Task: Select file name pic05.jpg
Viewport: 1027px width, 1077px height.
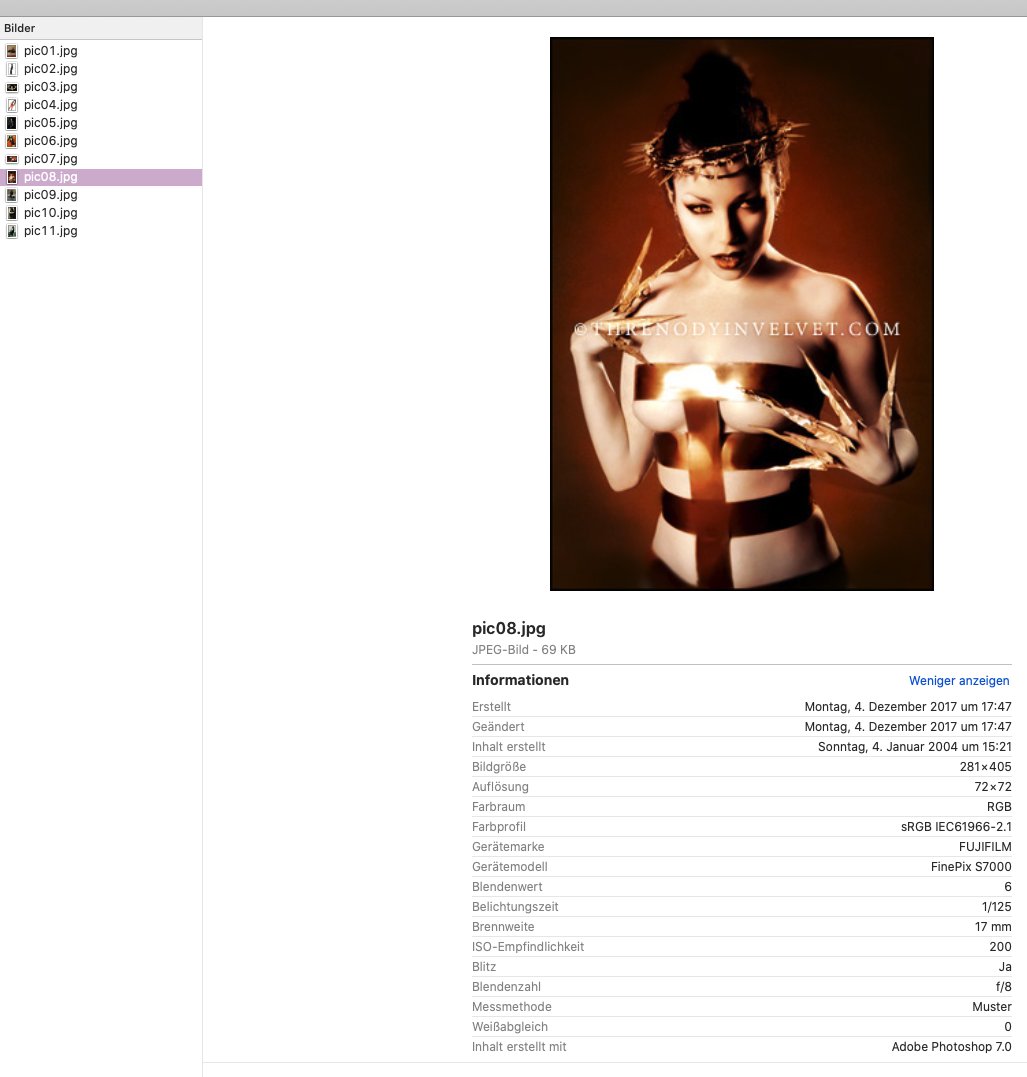Action: tap(51, 123)
